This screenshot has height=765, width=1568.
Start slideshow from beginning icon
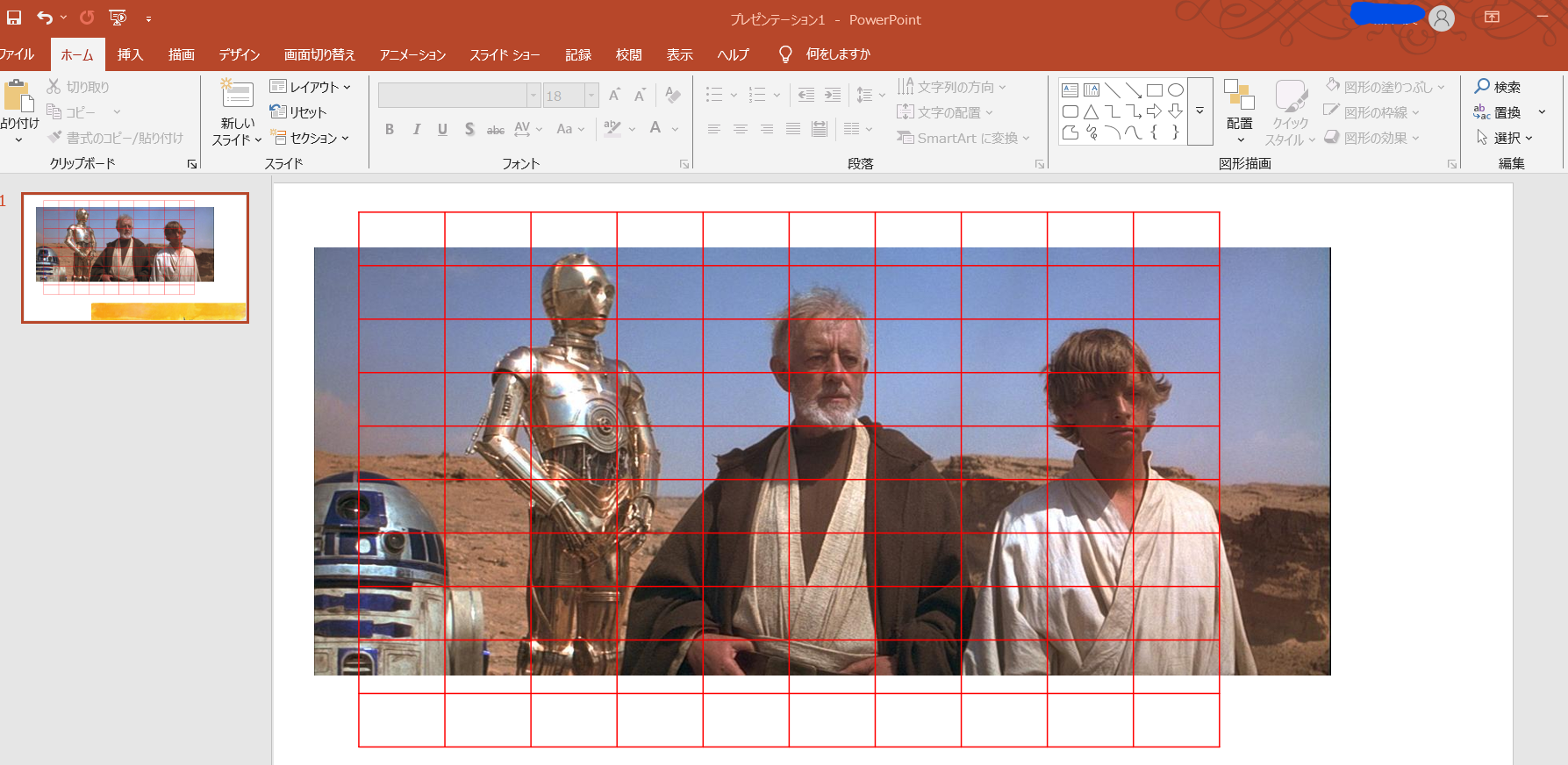(118, 18)
